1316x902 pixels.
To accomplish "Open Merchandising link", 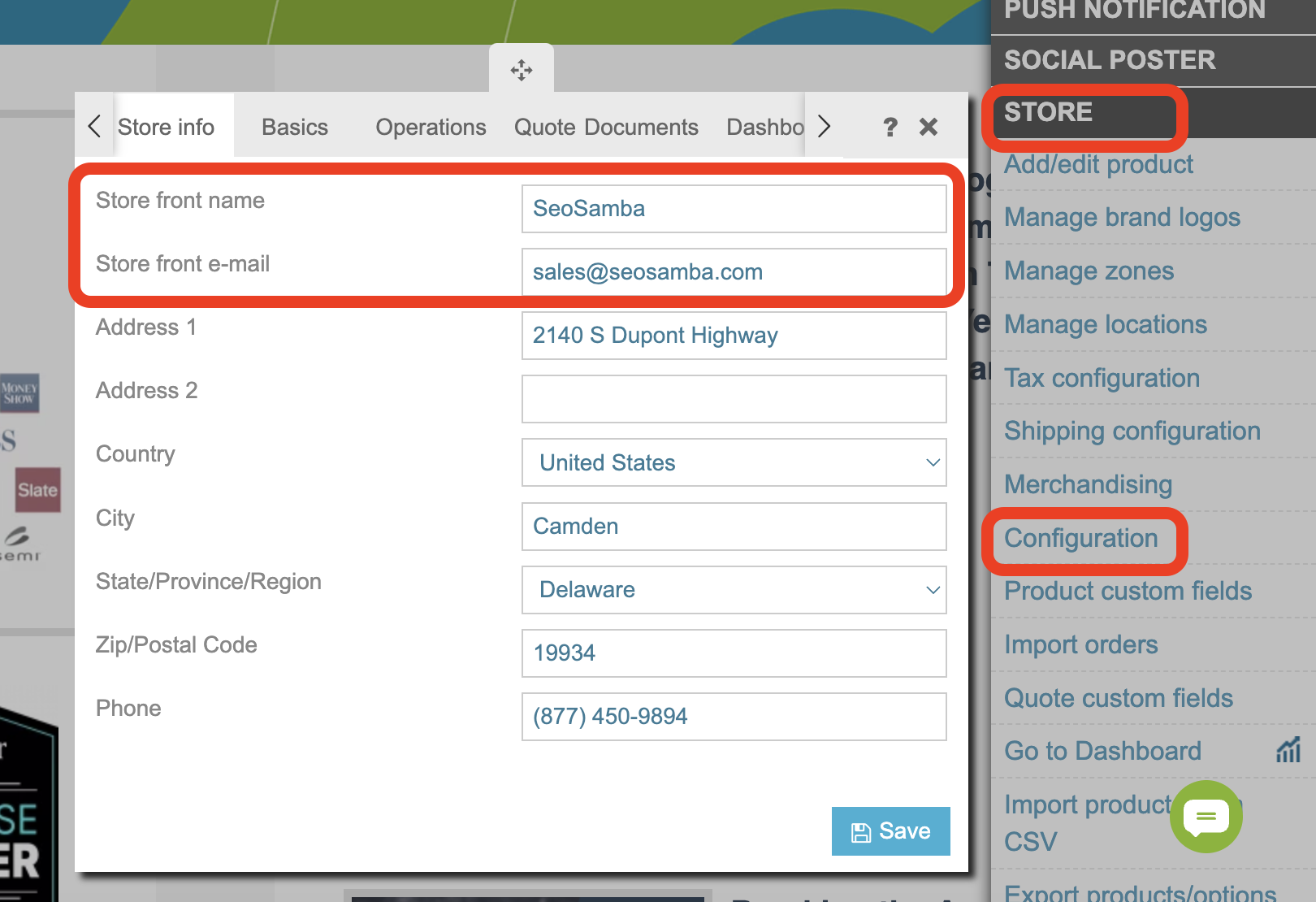I will click(1088, 484).
